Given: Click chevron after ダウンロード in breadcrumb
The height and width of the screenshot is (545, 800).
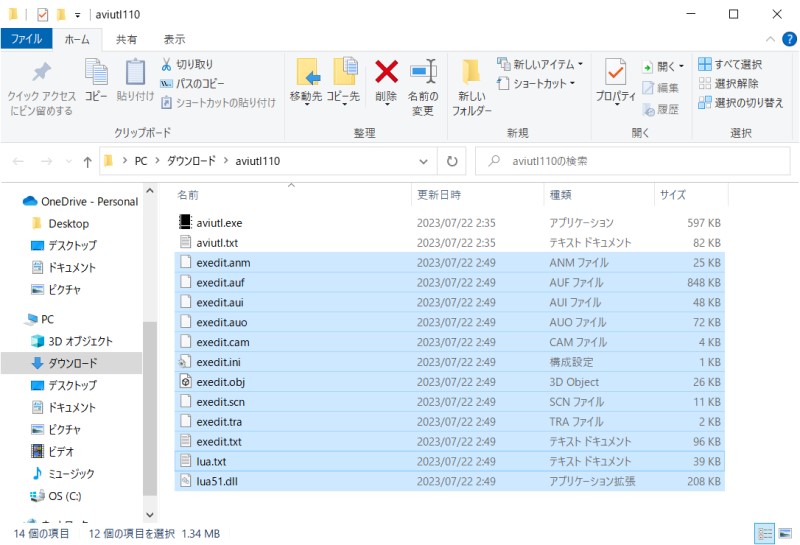Looking at the screenshot, I should pyautogui.click(x=226, y=161).
